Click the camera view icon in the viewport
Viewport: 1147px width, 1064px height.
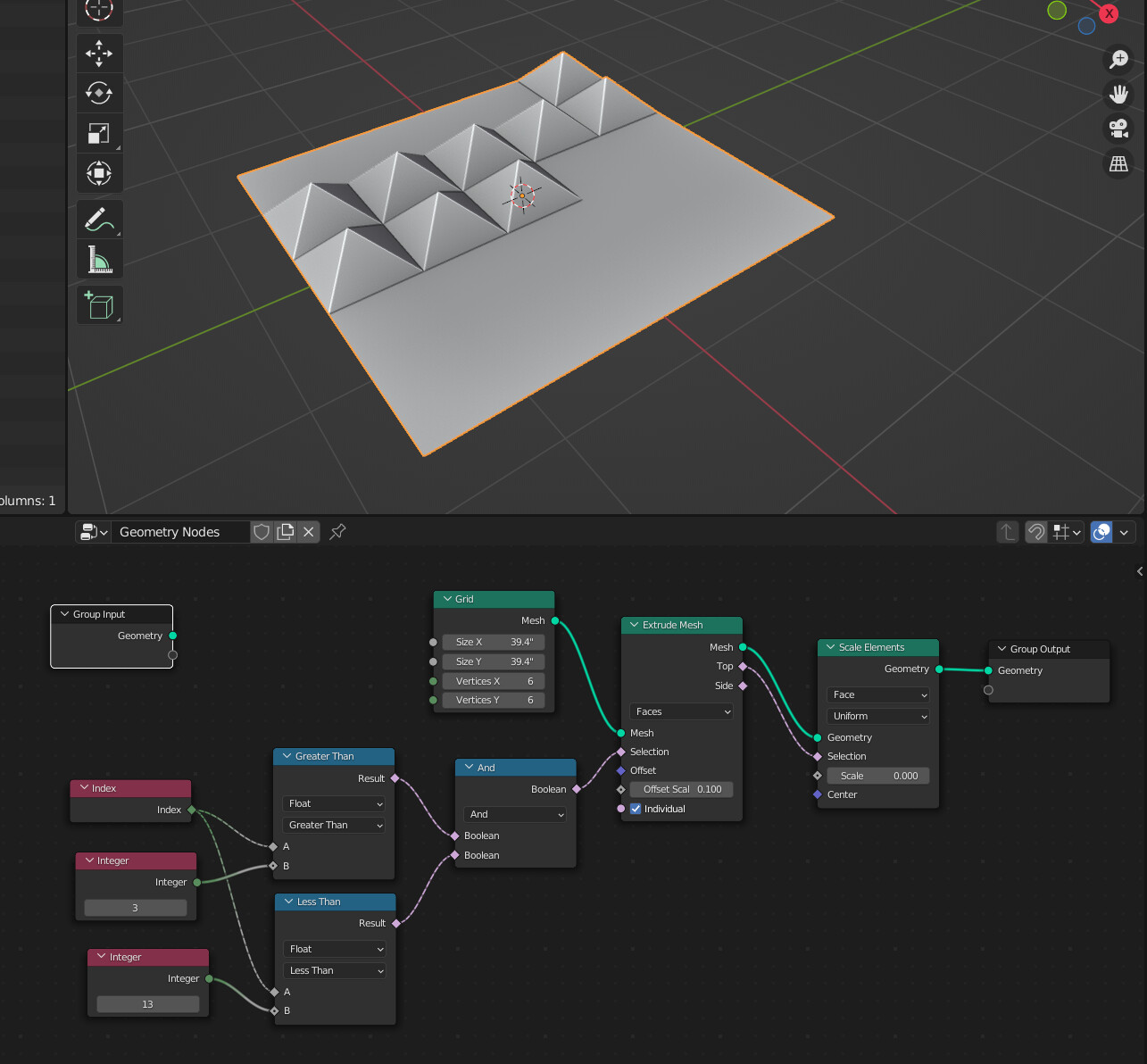pyautogui.click(x=1118, y=129)
